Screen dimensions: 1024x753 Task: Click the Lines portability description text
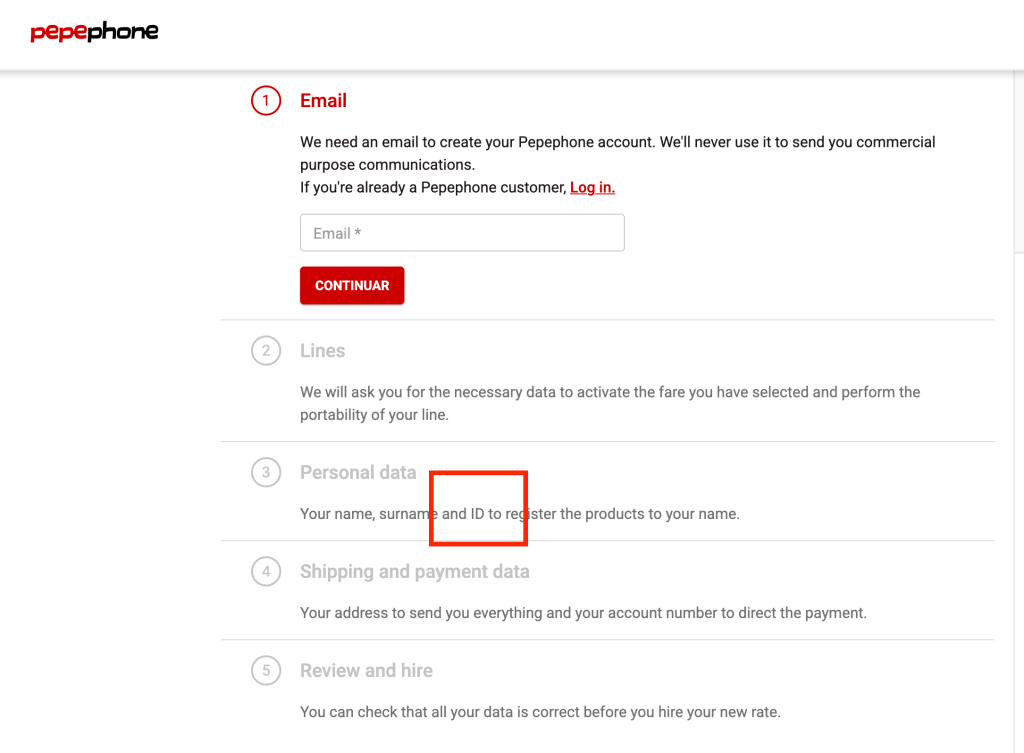point(609,403)
